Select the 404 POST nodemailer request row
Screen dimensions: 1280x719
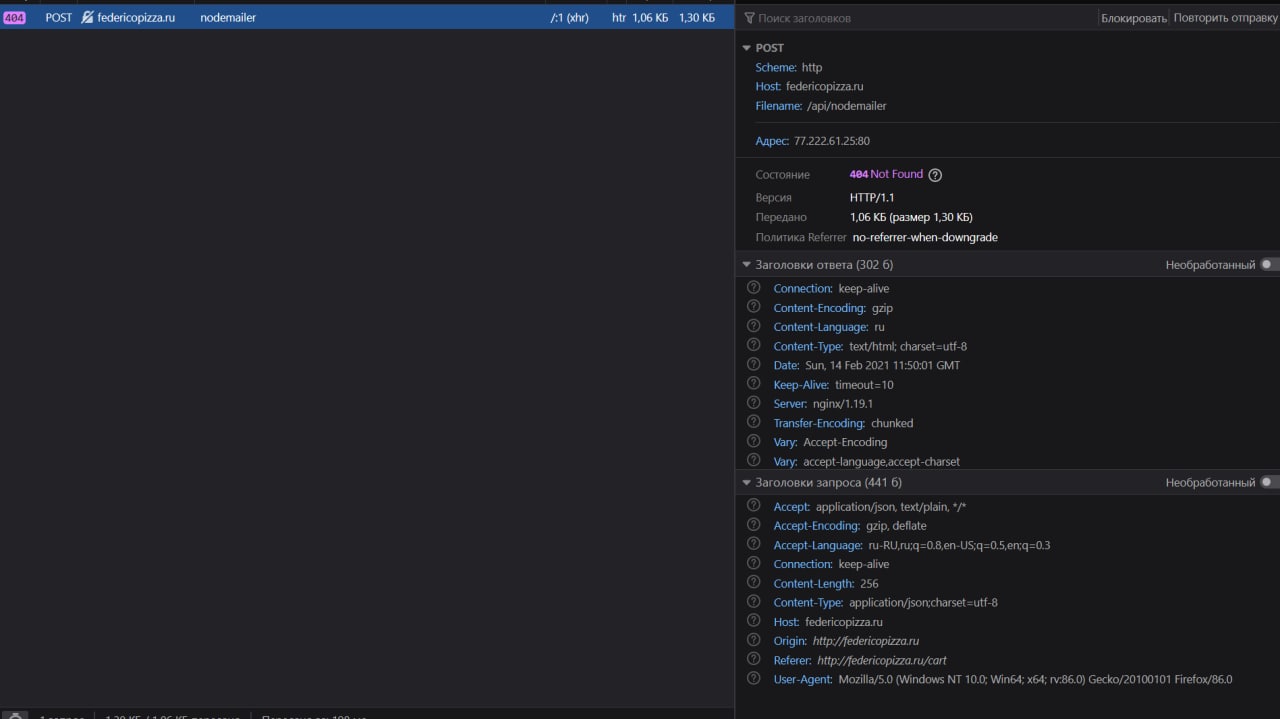coord(367,17)
